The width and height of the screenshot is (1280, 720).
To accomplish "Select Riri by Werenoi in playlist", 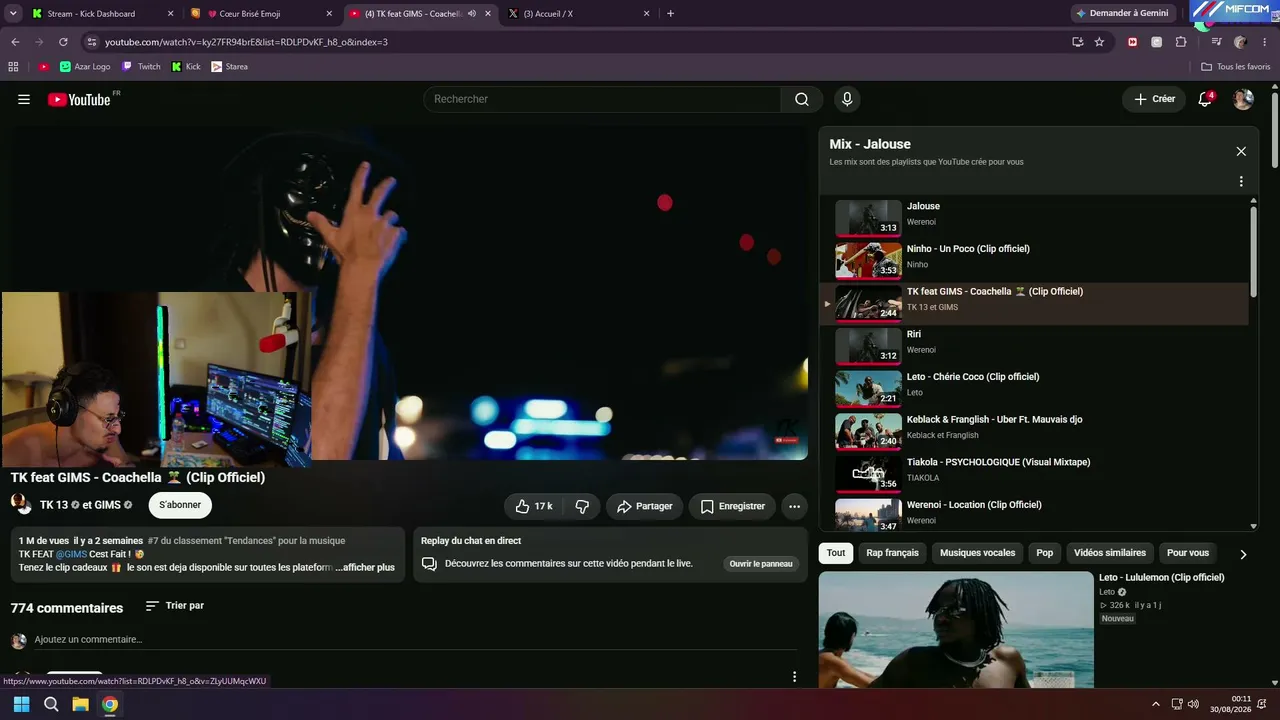I will [1034, 346].
